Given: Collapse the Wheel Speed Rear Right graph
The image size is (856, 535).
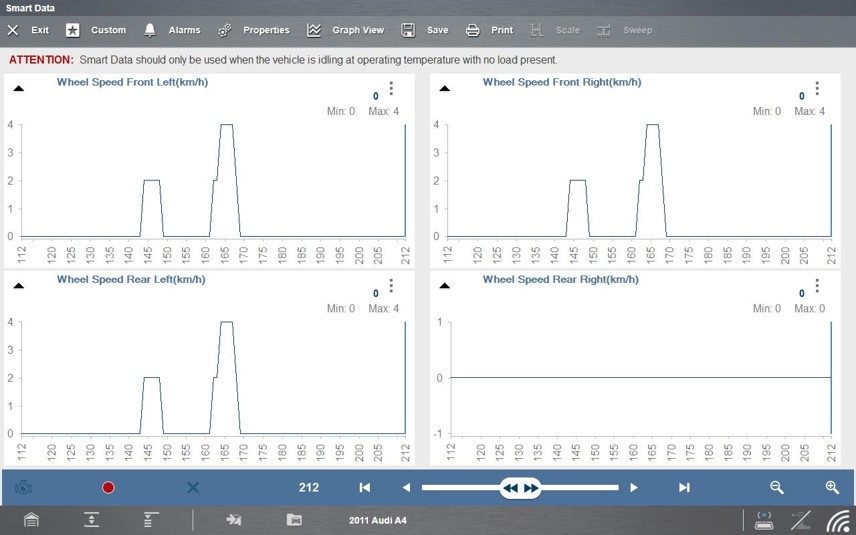Looking at the screenshot, I should click(445, 285).
